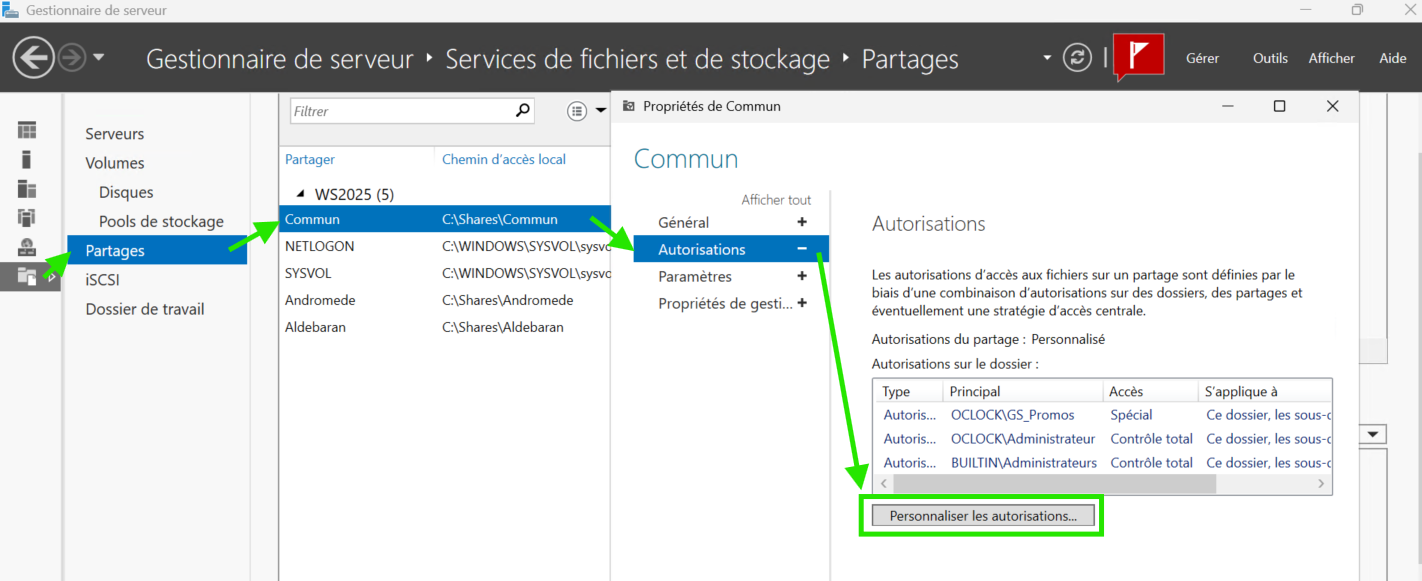This screenshot has width=1422, height=581.
Task: Open the list view options dropdown
Action: [x=586, y=111]
